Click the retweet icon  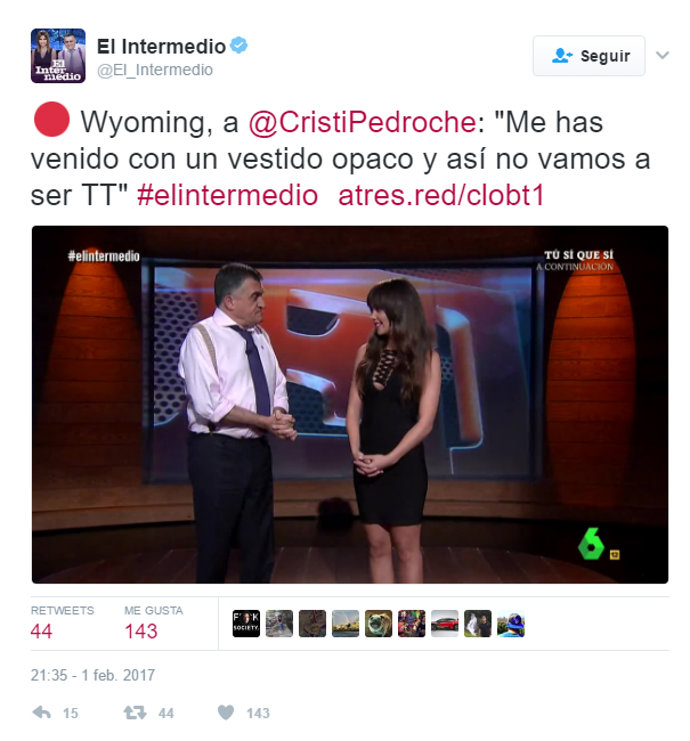135,712
